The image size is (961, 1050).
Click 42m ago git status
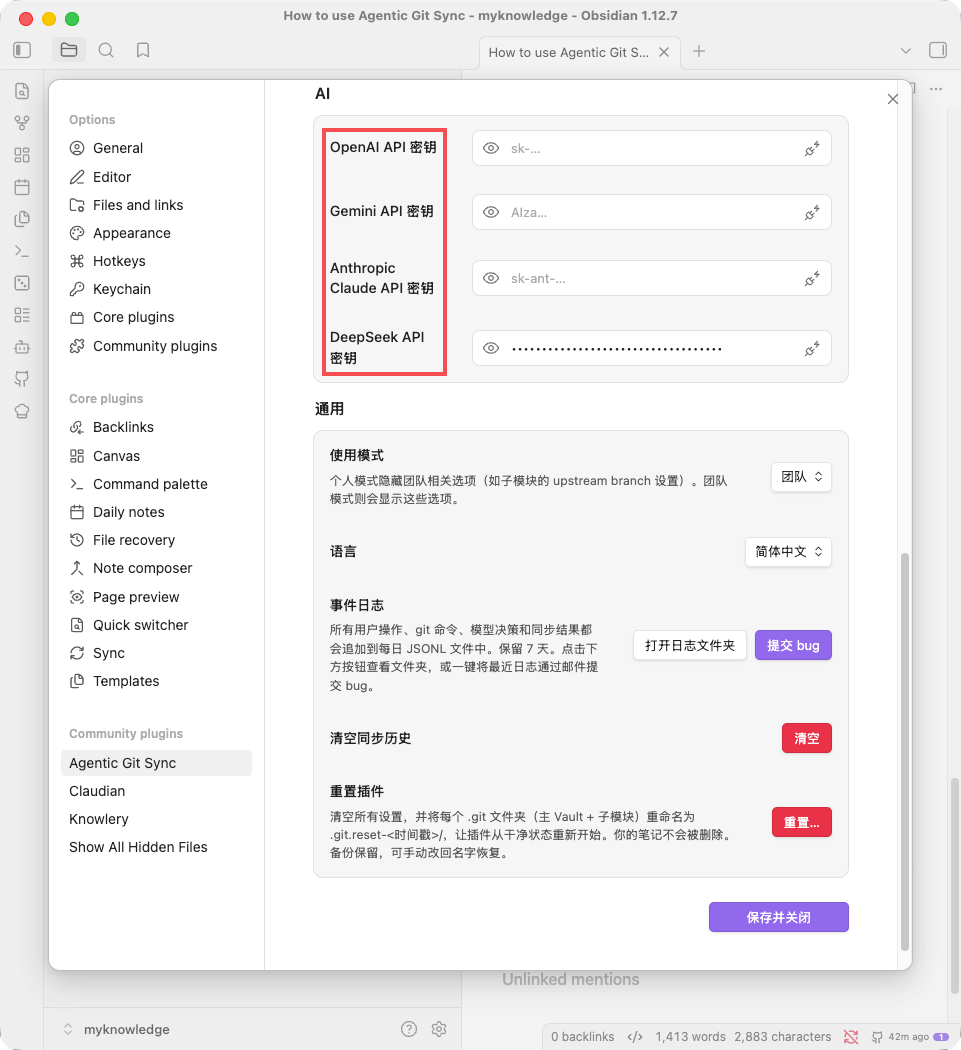909,1037
